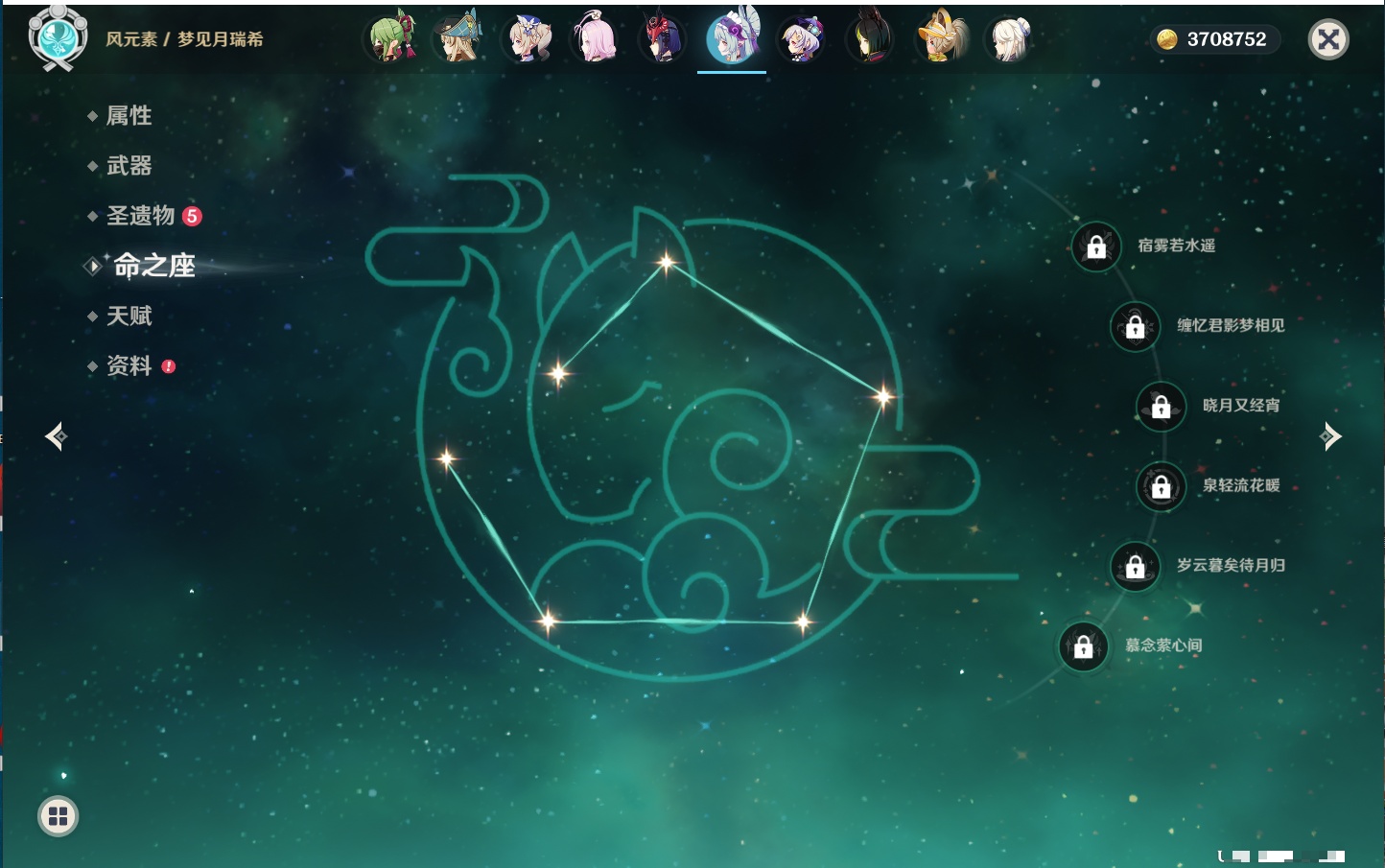Select the white-haired avatar with hair bun
The height and width of the screenshot is (868, 1385).
[1008, 38]
